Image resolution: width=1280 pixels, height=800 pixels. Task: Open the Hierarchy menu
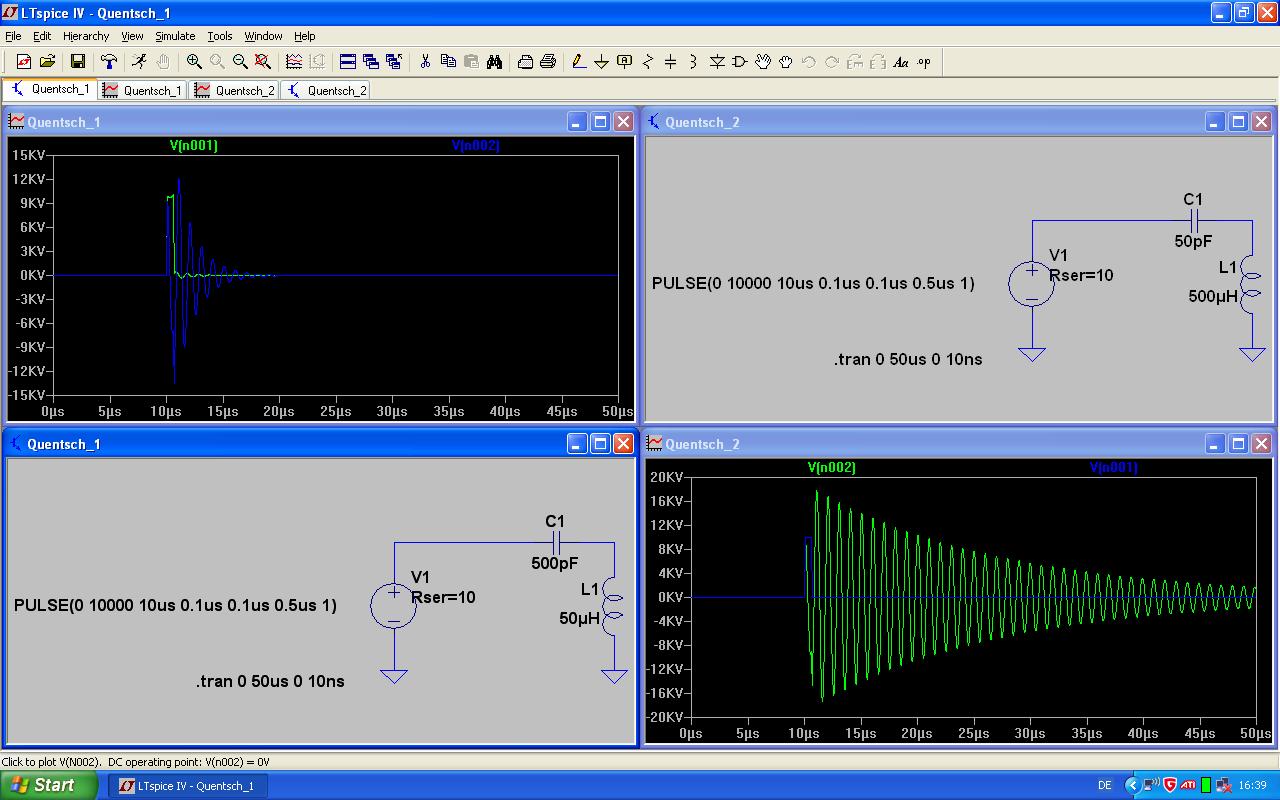86,36
